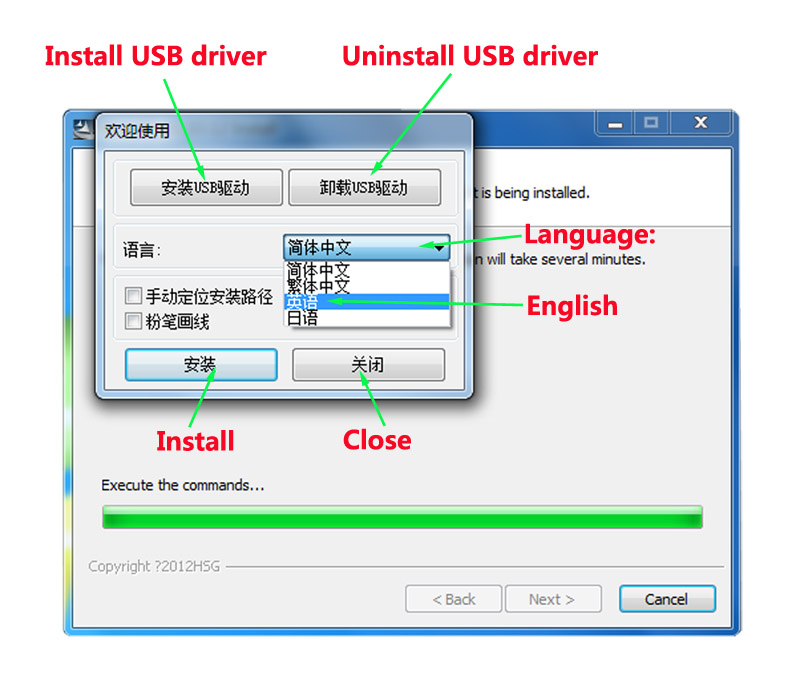Image resolution: width=800 pixels, height=699 pixels.
Task: Click the language combo box arrow
Action: (x=438, y=248)
